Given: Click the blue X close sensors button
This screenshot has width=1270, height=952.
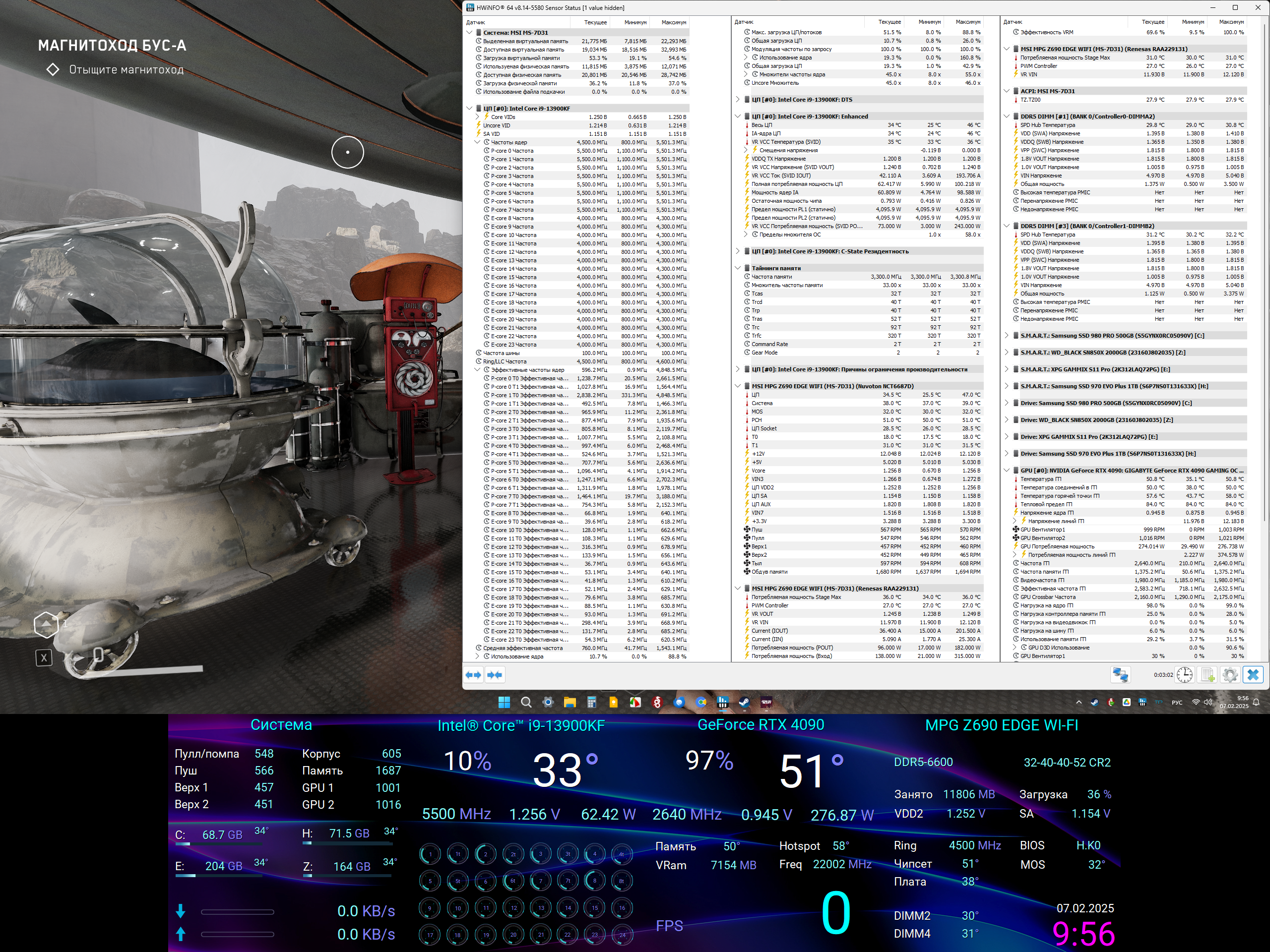Looking at the screenshot, I should tap(1253, 675).
